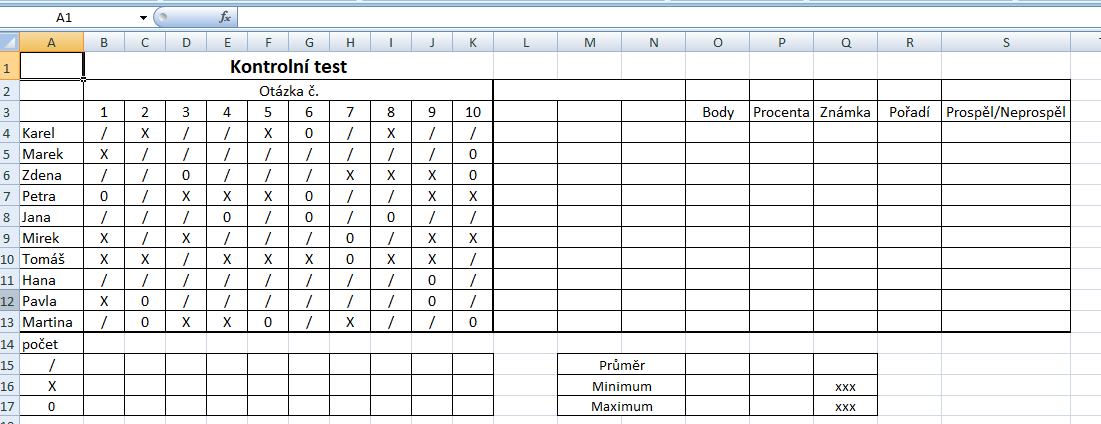
Task: Click the Kontrolní test title cell
Action: click(288, 67)
